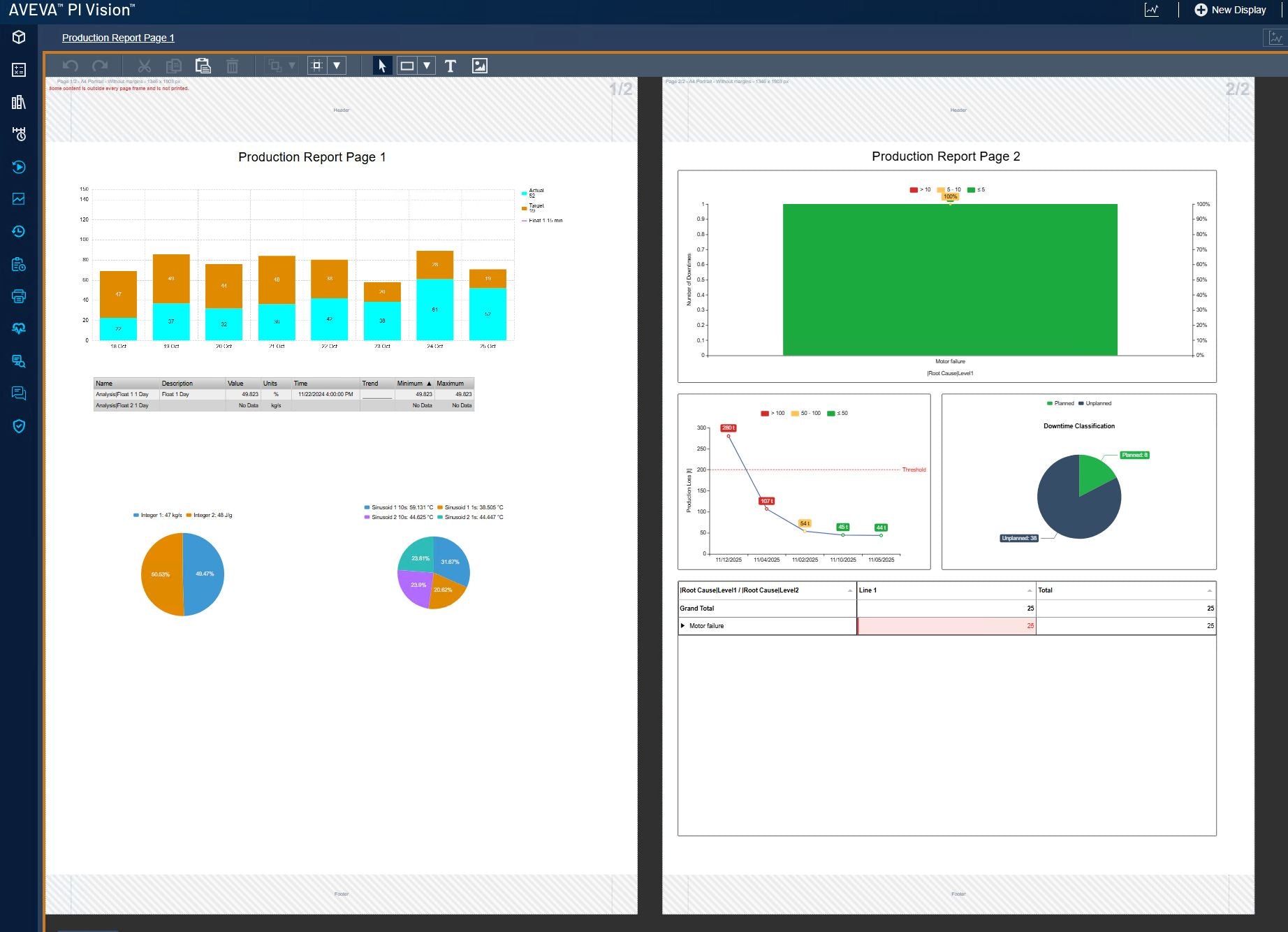Open the comments chat sidebar icon
The width and height of the screenshot is (1288, 932).
(19, 393)
